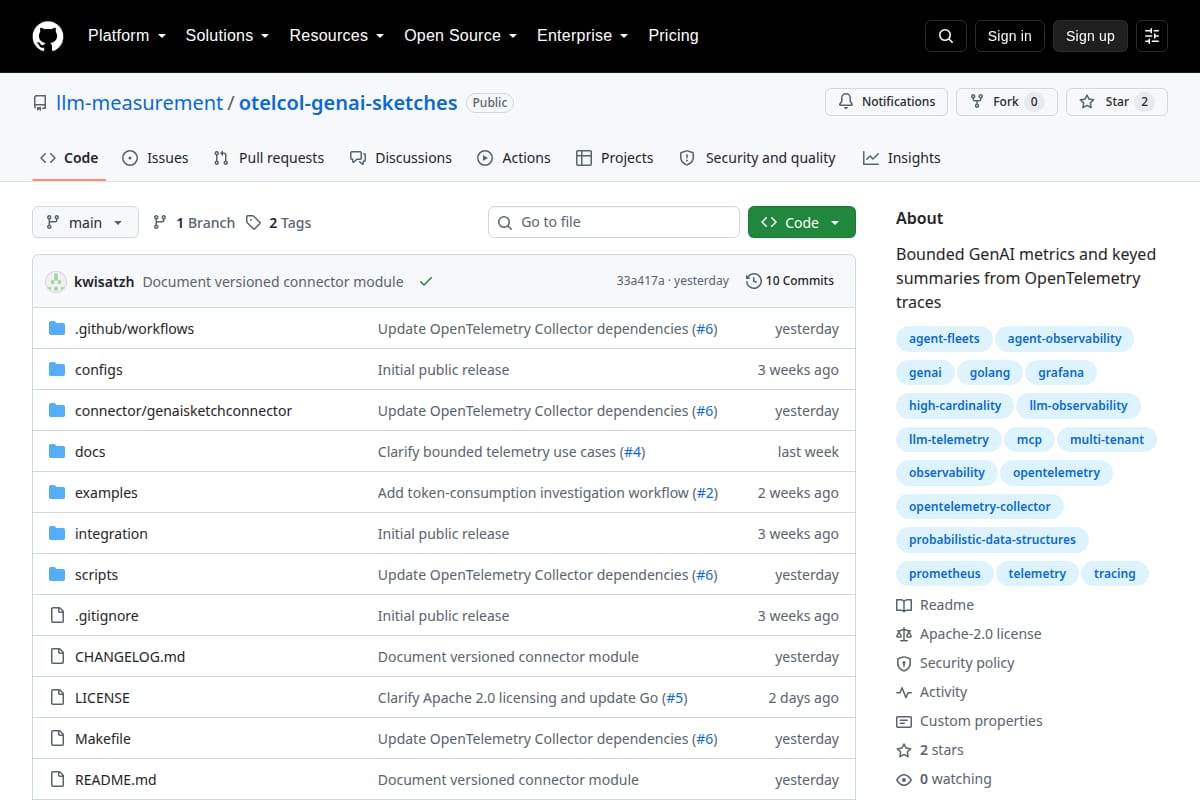1200x800 pixels.
Task: Click the Pricing link
Action: (673, 36)
